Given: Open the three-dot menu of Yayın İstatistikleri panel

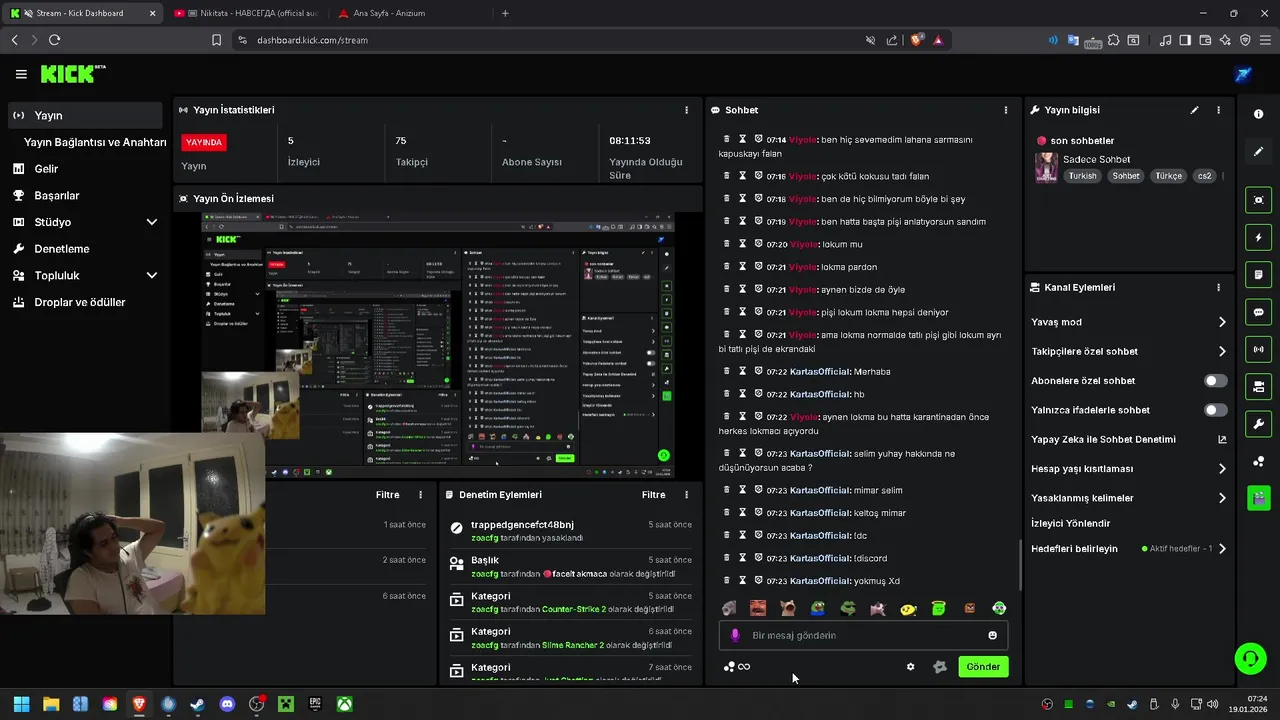Looking at the screenshot, I should tap(686, 110).
